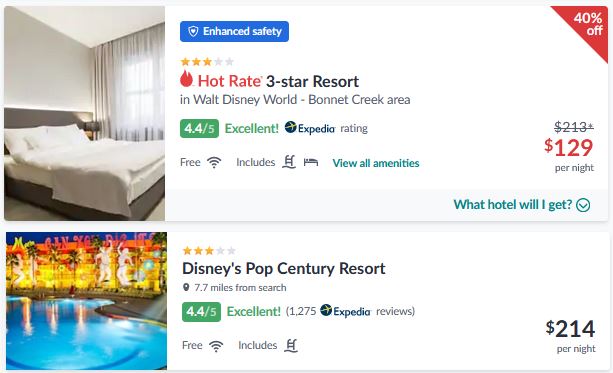Open the View all amenities link
The width and height of the screenshot is (613, 373).
click(376, 163)
